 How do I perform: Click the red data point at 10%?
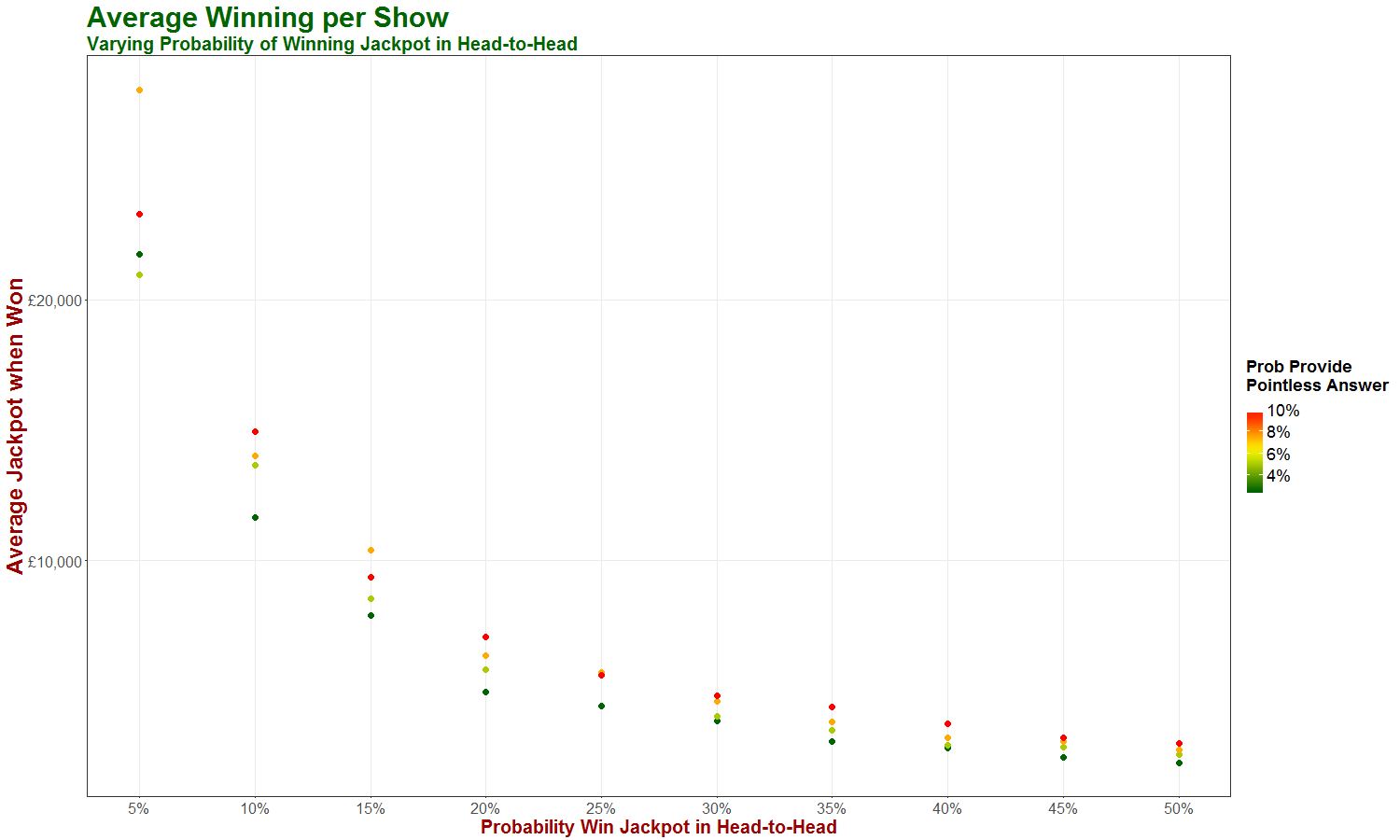coord(255,432)
